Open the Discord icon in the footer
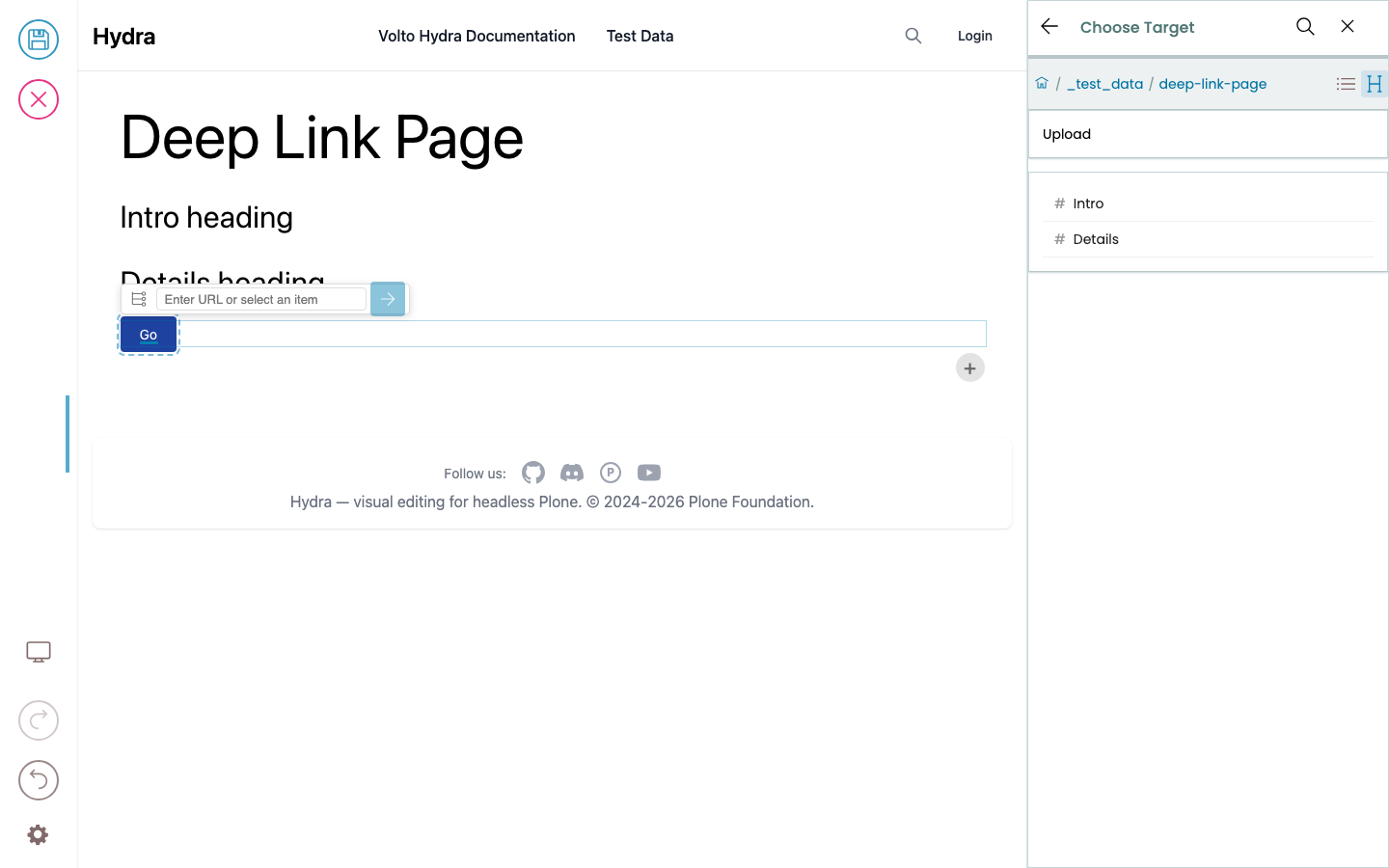Viewport: 1389px width, 868px height. coord(572,473)
